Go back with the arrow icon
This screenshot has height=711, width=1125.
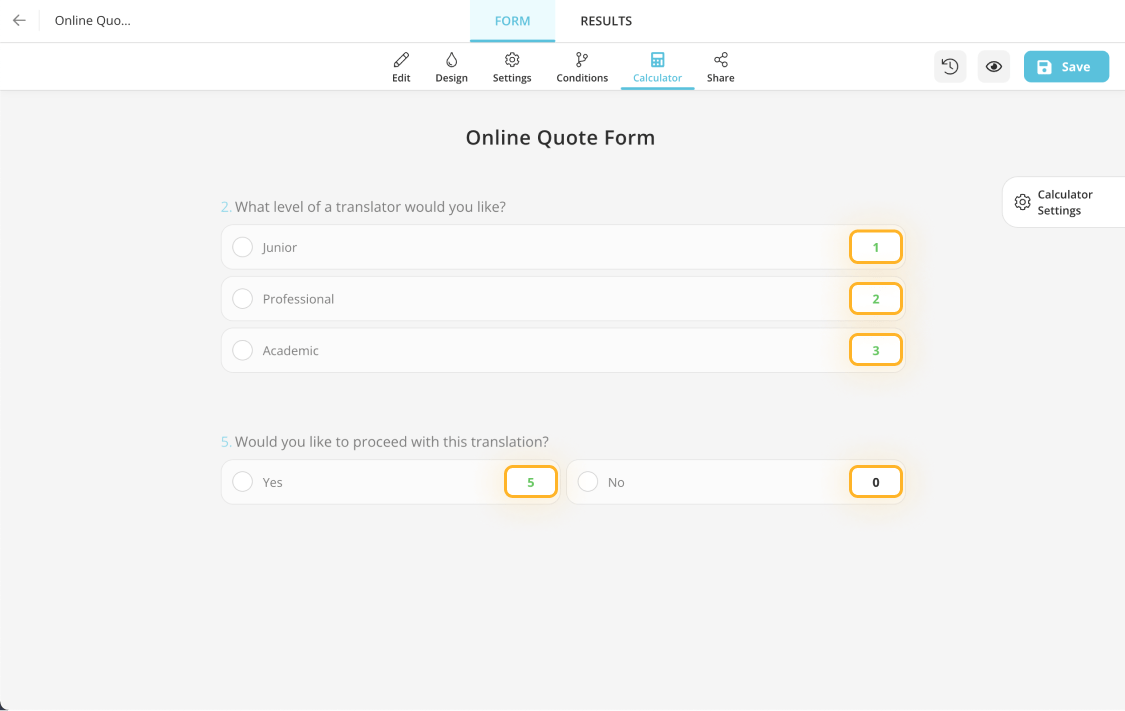[x=19, y=20]
